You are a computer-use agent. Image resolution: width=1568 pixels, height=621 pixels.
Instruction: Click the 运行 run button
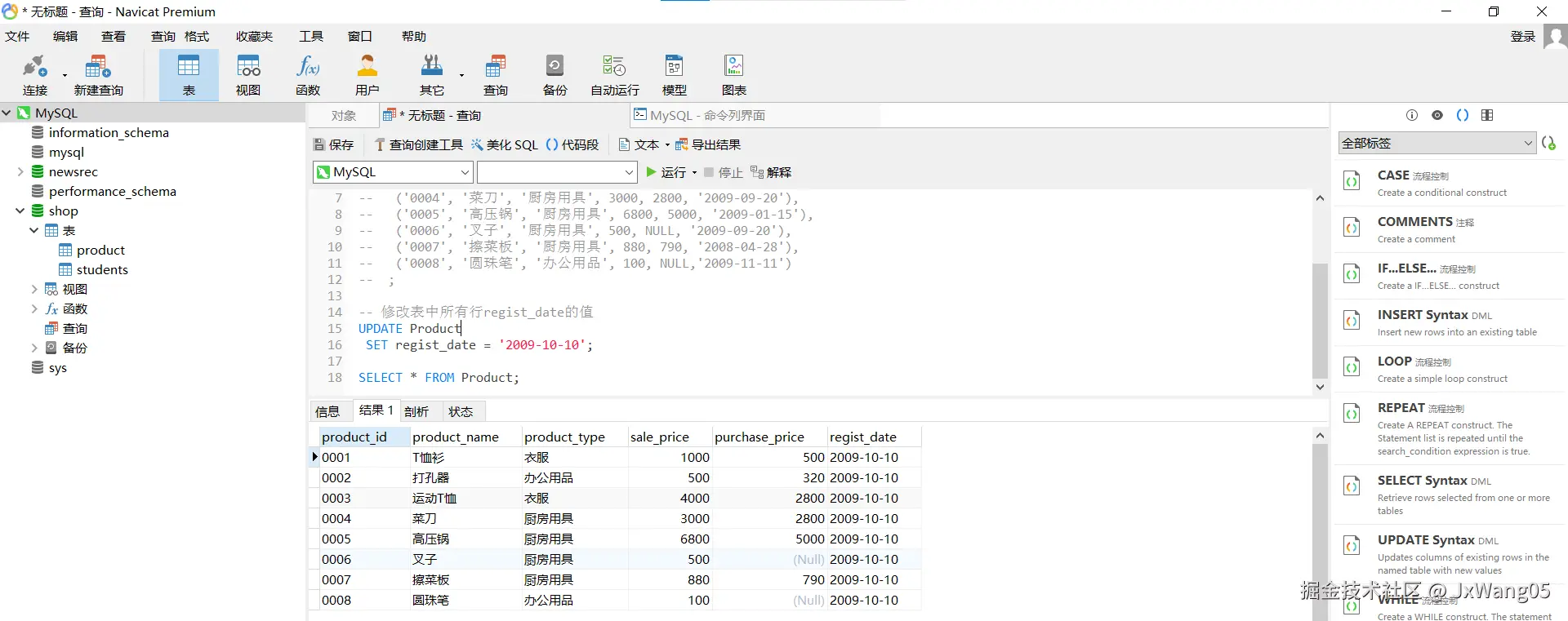pos(666,172)
